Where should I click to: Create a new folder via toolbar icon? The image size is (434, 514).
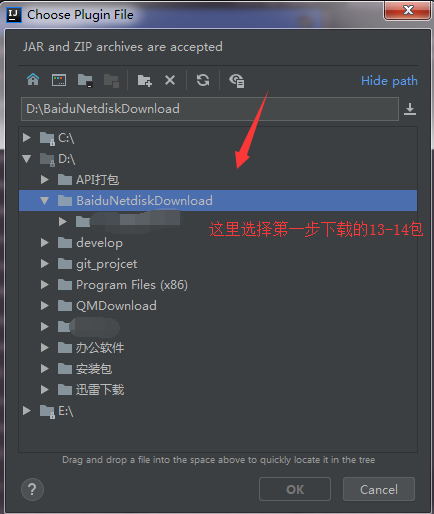click(x=145, y=81)
